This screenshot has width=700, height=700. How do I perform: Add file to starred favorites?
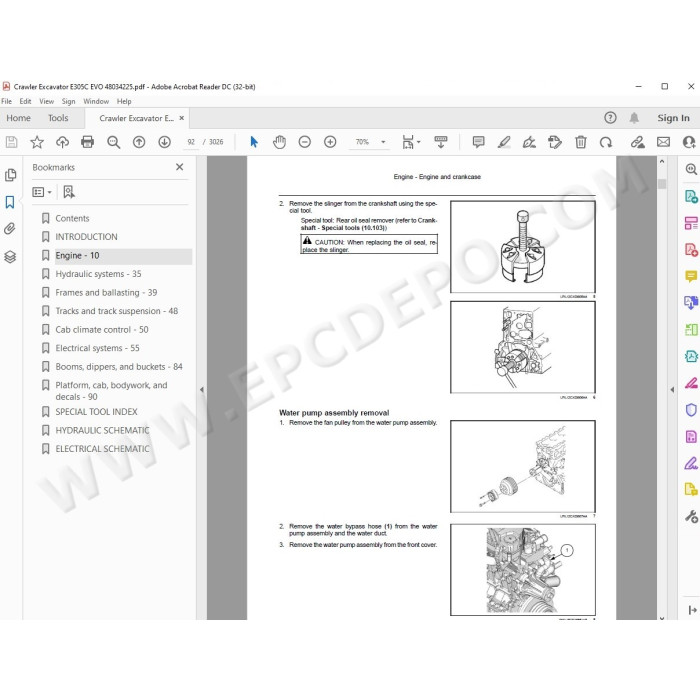(37, 142)
